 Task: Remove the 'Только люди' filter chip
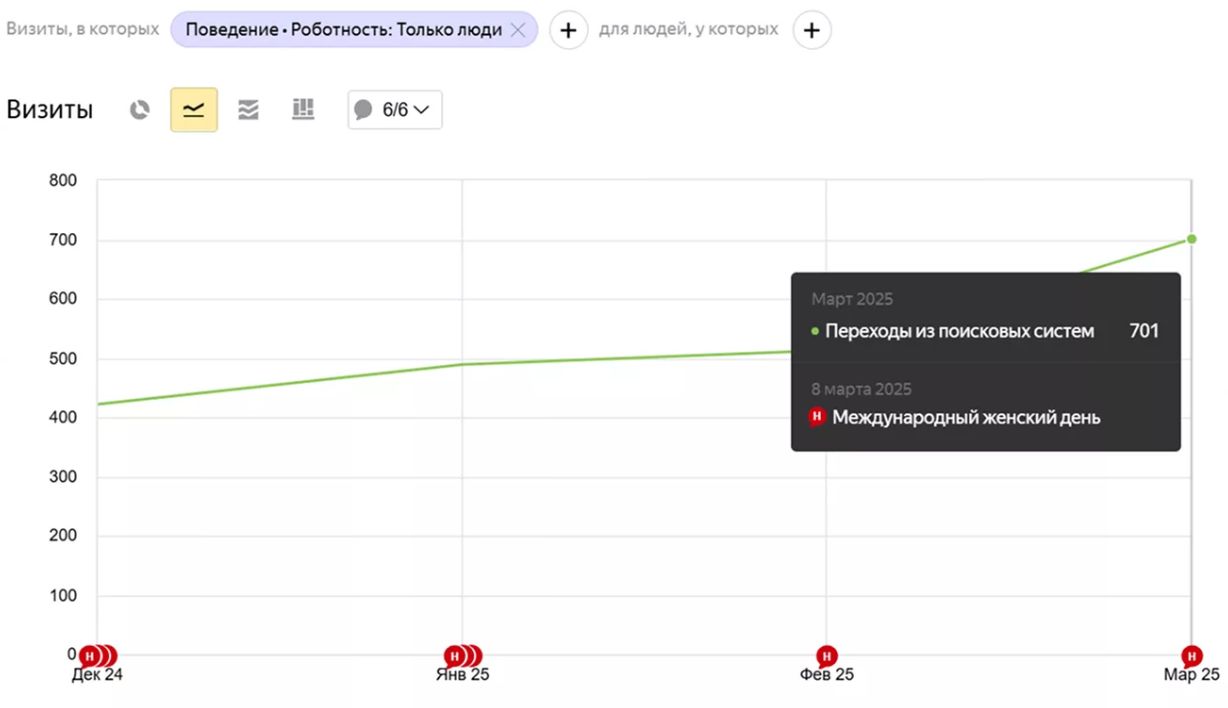[518, 30]
